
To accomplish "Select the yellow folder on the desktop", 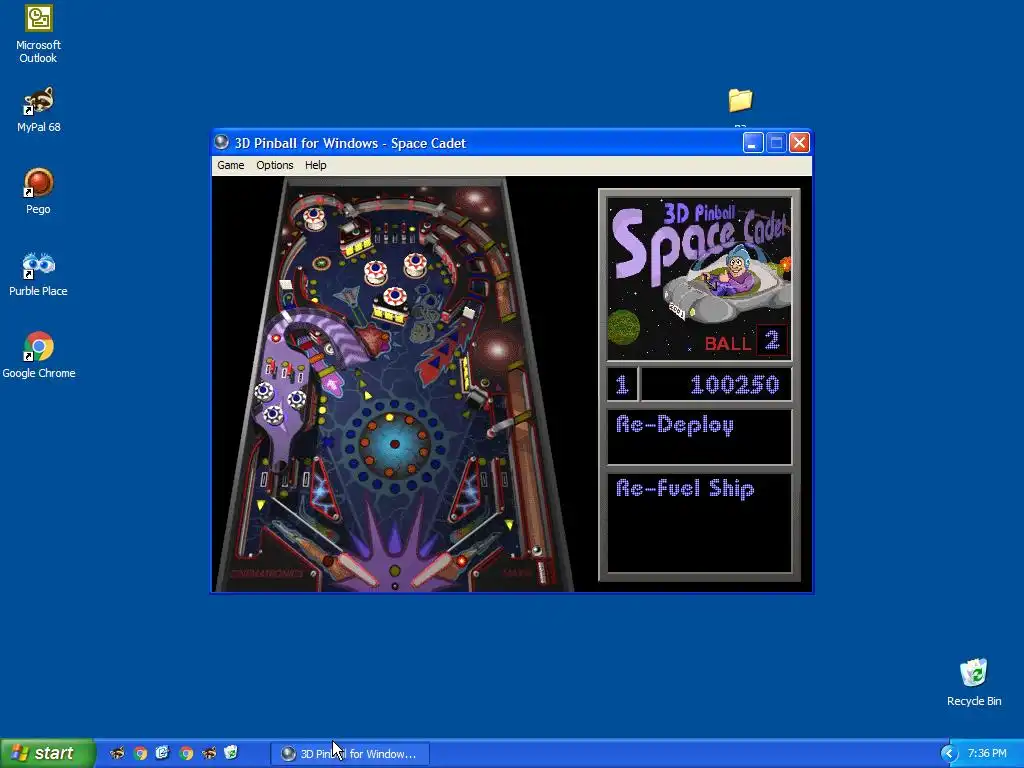I will 741,100.
